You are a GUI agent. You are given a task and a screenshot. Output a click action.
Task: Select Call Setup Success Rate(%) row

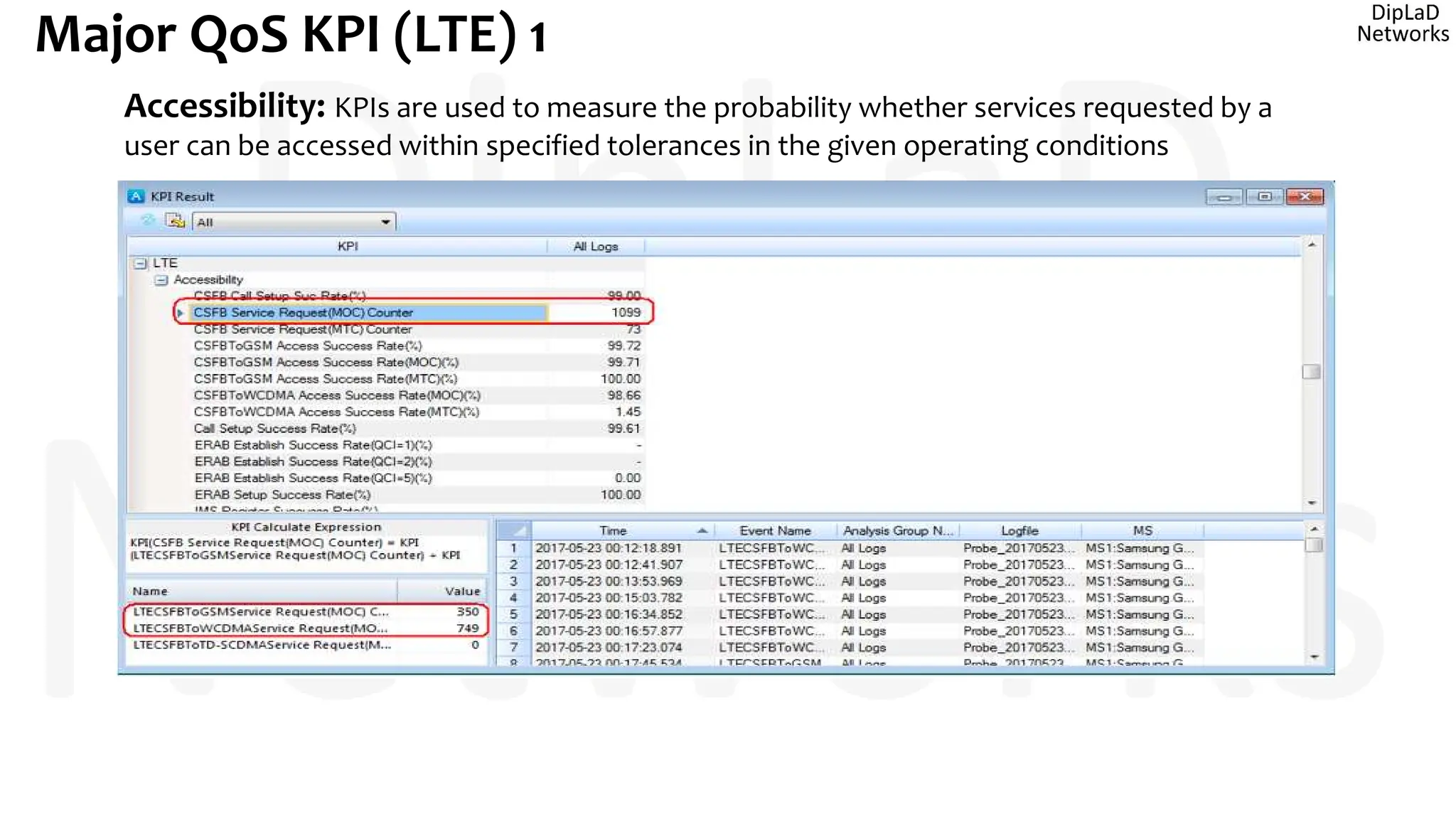pyautogui.click(x=417, y=429)
